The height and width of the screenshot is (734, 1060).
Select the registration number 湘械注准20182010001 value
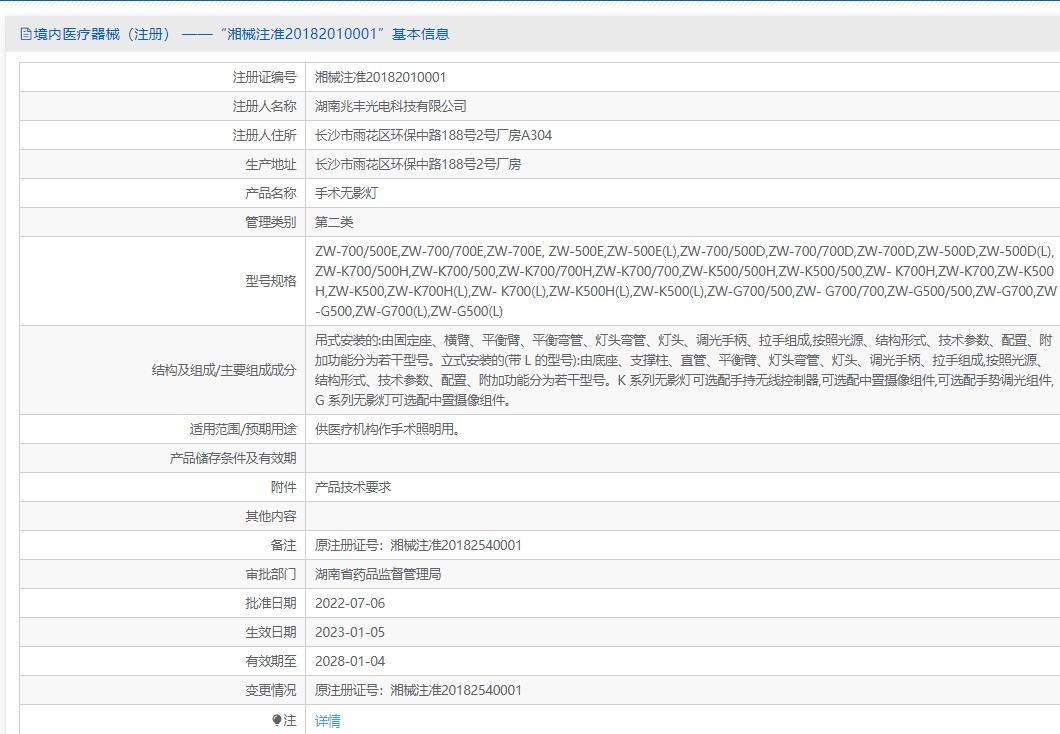coord(380,77)
